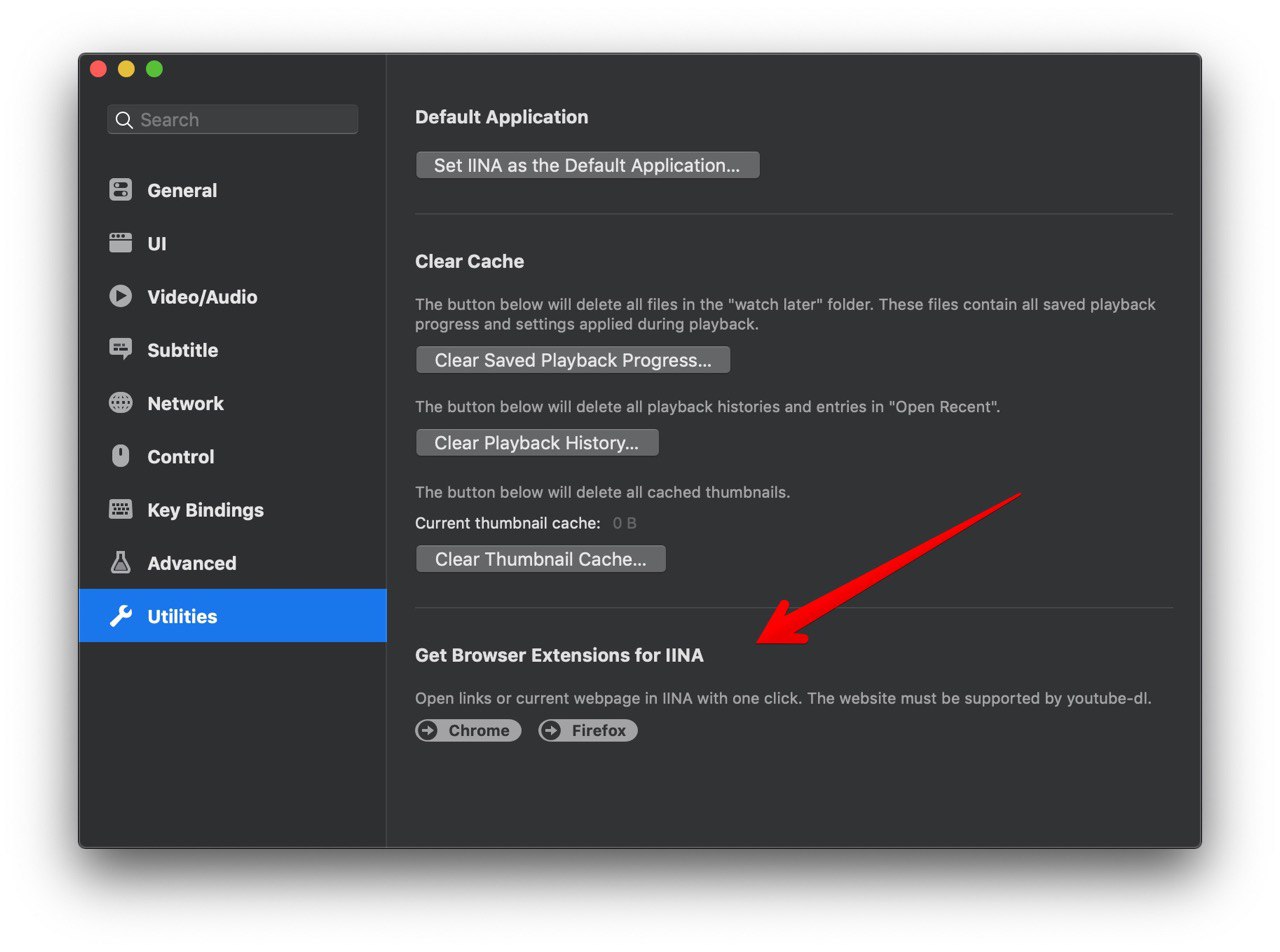Select the Utilities tab label
The image size is (1280, 952).
point(182,616)
